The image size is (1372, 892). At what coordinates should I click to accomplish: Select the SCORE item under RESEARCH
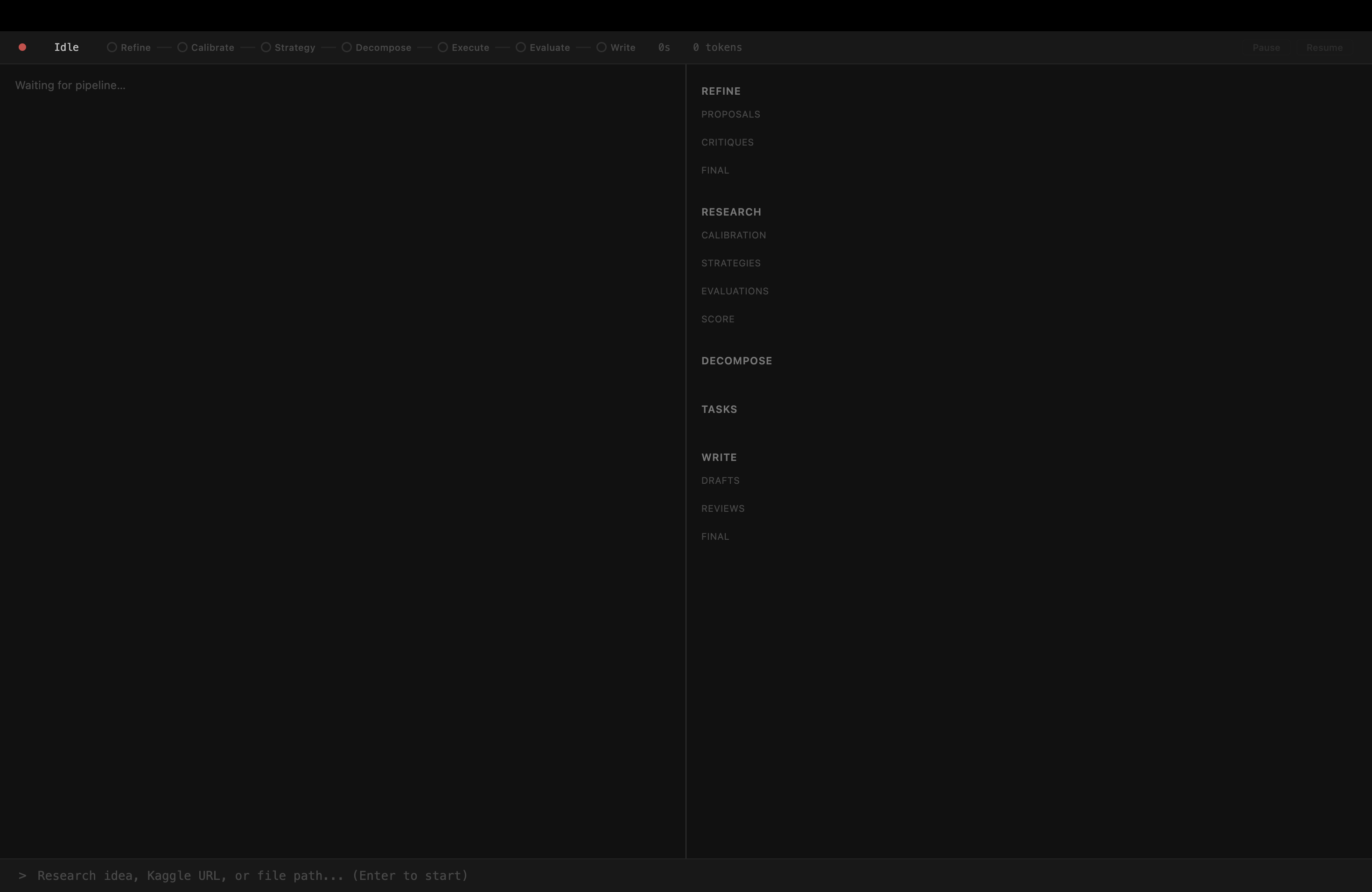(x=718, y=319)
